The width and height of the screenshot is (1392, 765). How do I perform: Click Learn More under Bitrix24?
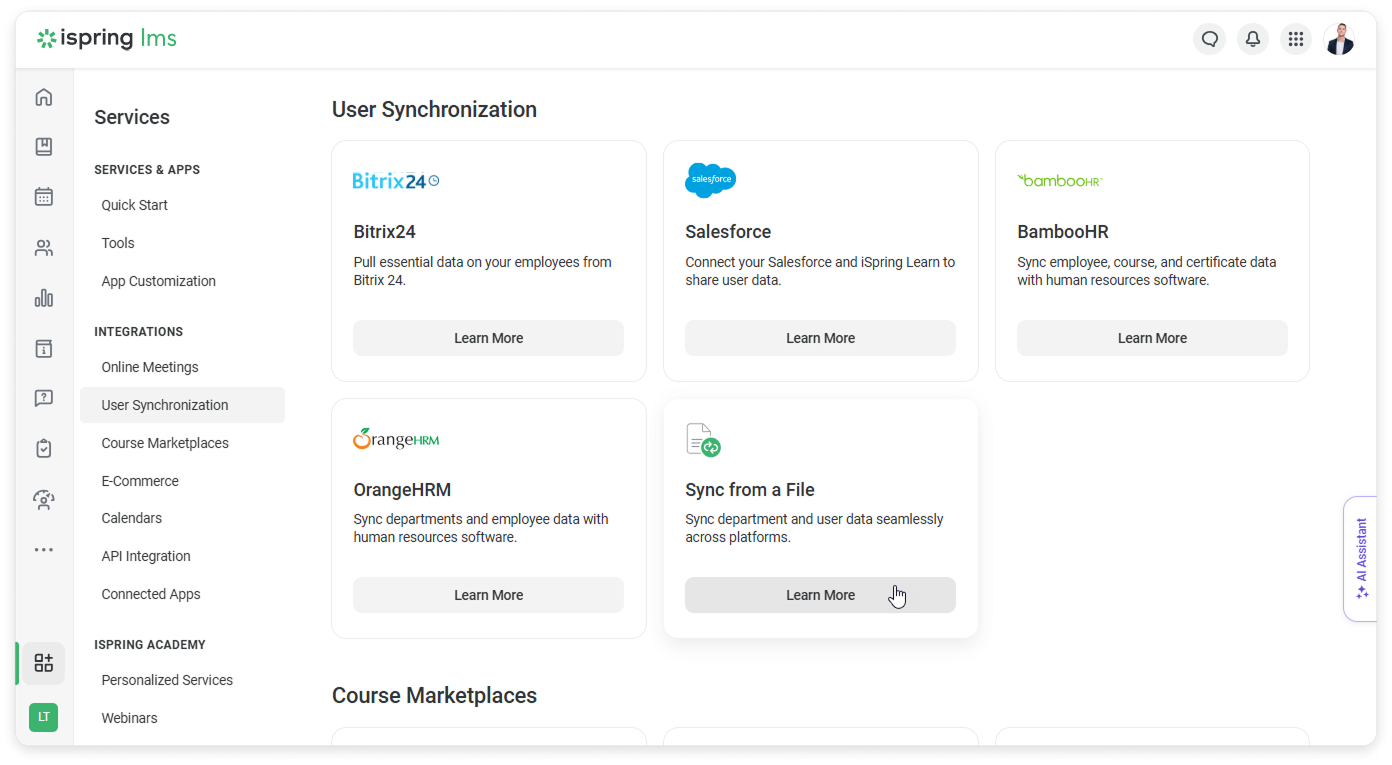point(488,338)
